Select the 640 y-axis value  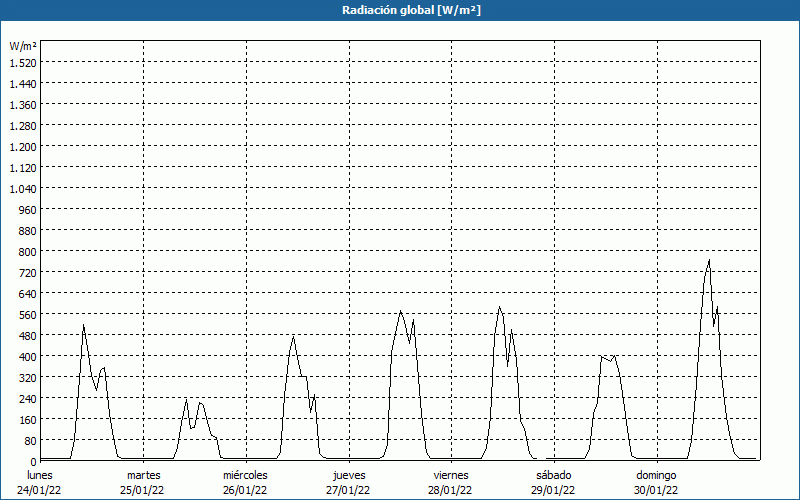[28, 293]
